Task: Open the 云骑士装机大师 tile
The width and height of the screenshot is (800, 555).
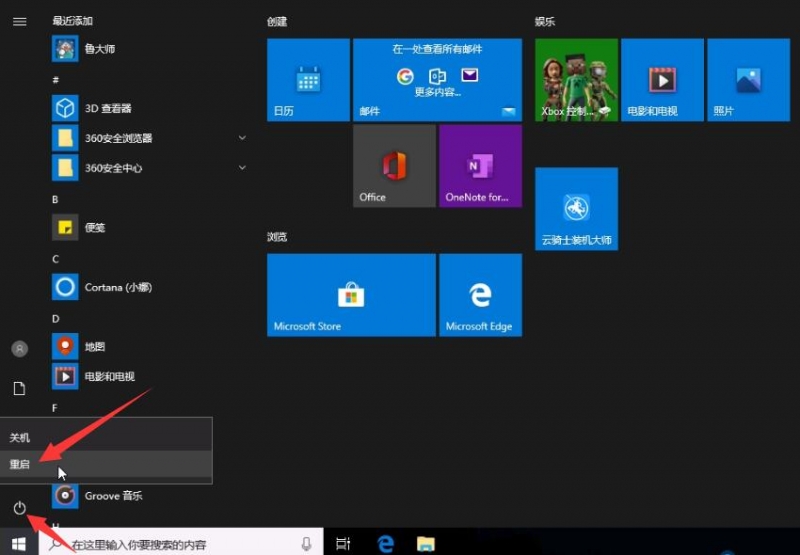Action: pyautogui.click(x=577, y=209)
